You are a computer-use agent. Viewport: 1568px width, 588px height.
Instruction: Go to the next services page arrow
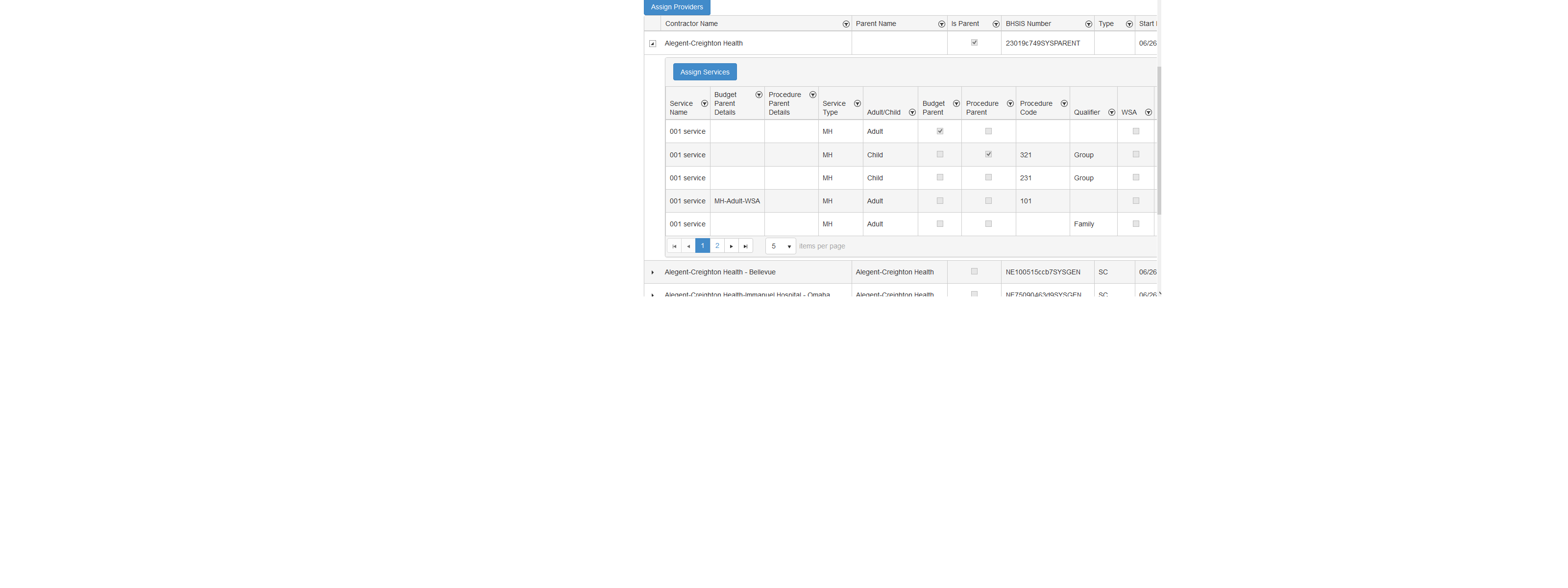pyautogui.click(x=732, y=246)
